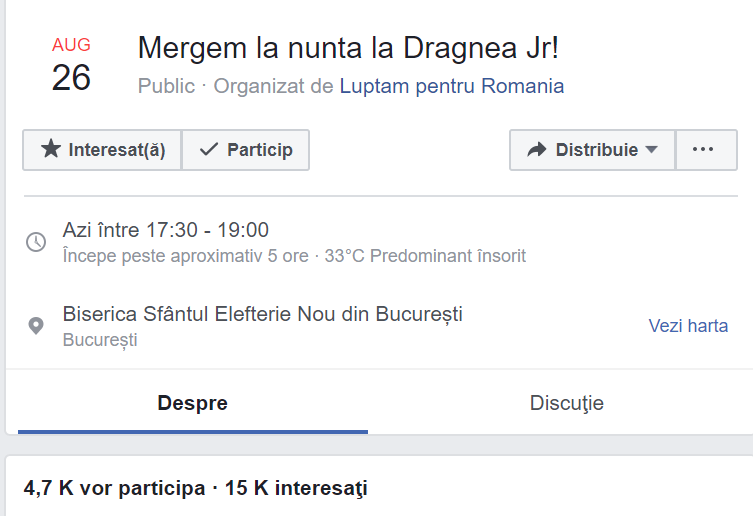The width and height of the screenshot is (753, 516).
Task: Click the checkmark icon on Particip
Action: pyautogui.click(x=209, y=150)
